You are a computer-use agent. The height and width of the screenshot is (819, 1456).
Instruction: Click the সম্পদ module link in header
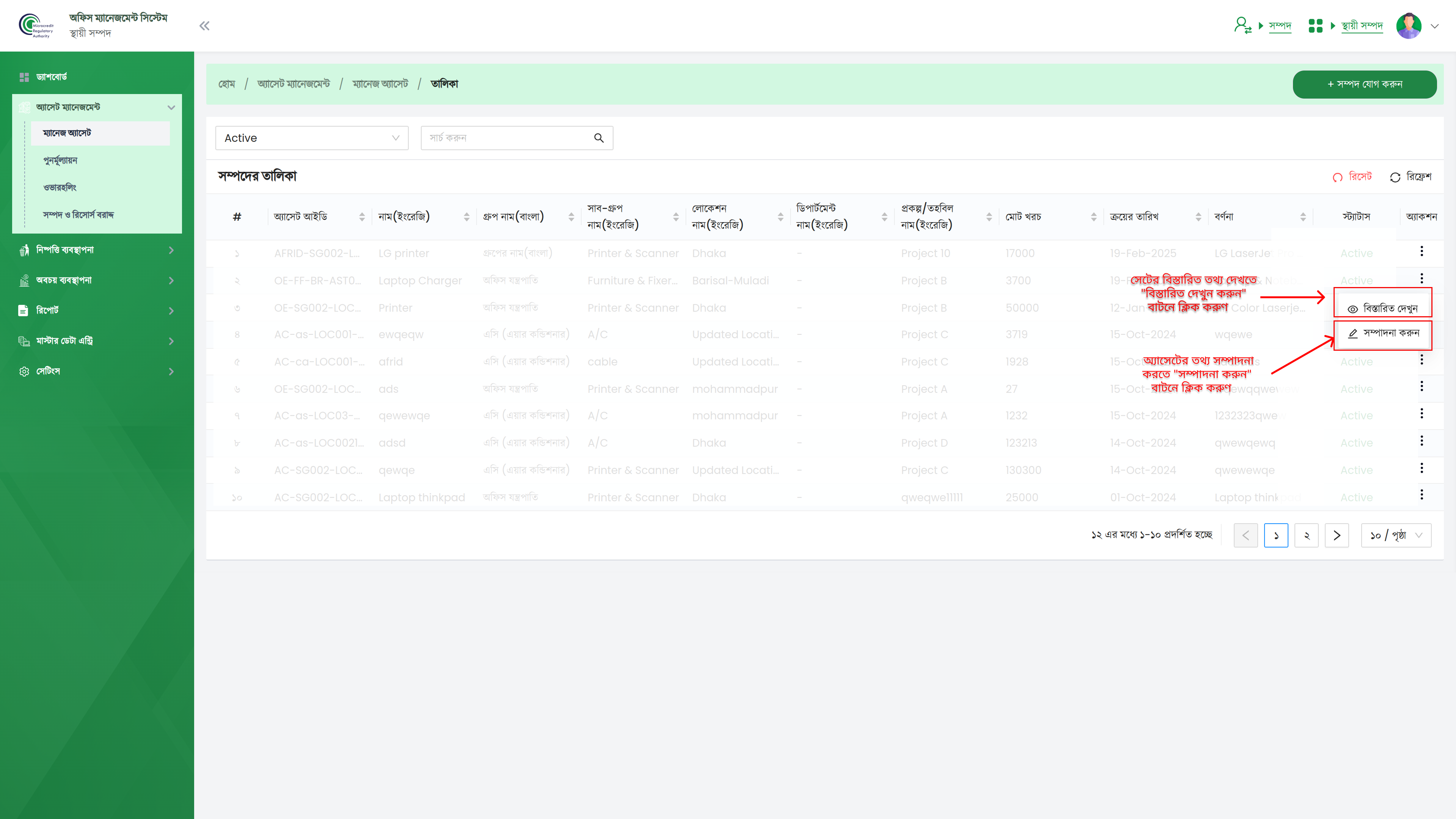click(x=1280, y=25)
